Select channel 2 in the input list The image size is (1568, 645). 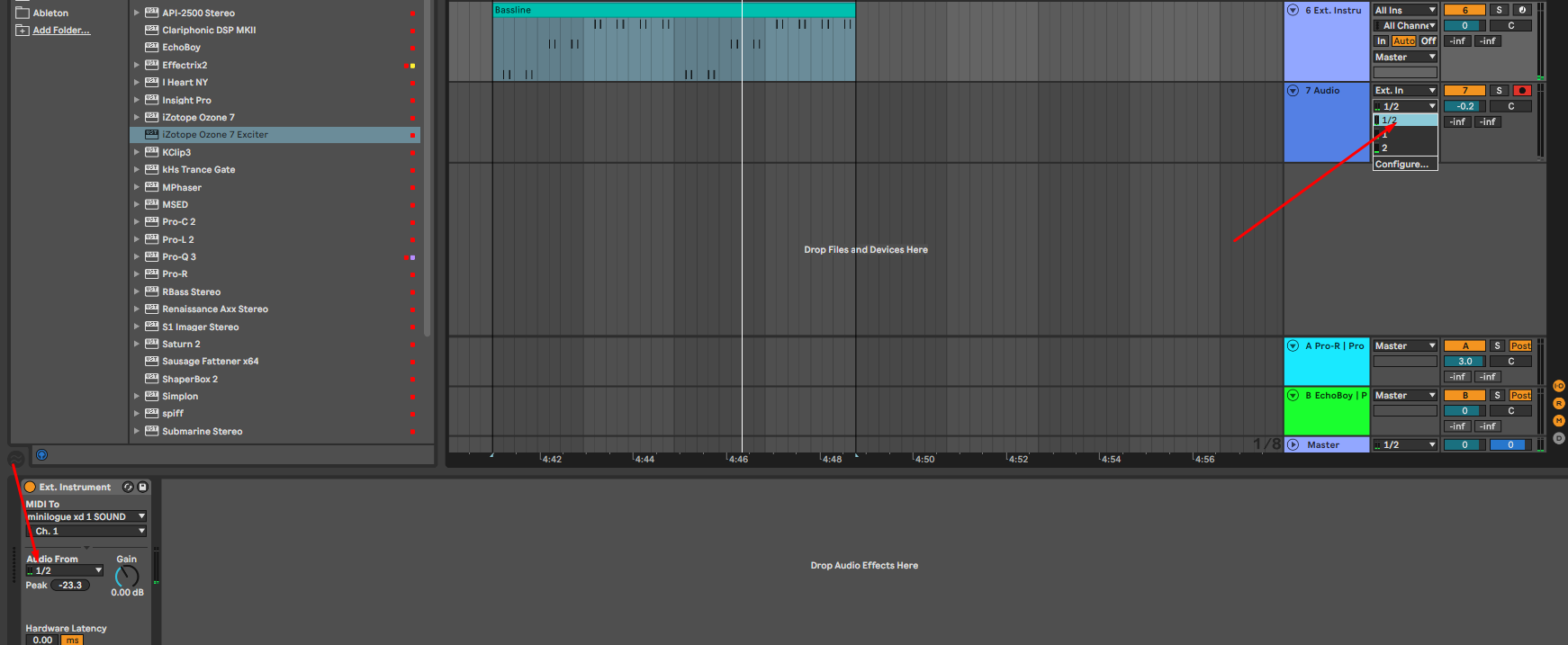1405,148
